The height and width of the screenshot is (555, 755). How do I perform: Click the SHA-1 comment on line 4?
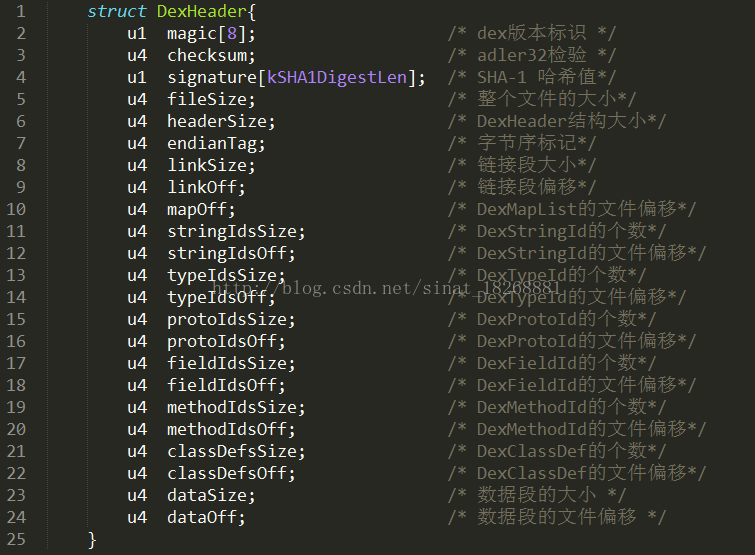(x=532, y=77)
